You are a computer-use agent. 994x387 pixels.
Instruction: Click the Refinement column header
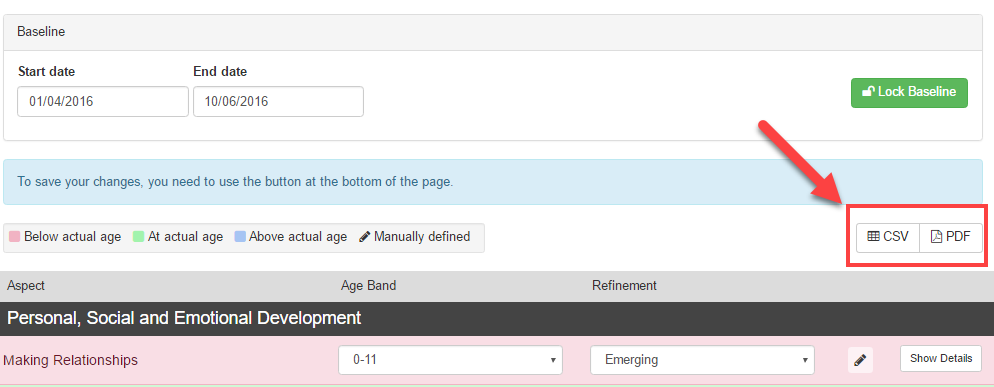(x=624, y=285)
